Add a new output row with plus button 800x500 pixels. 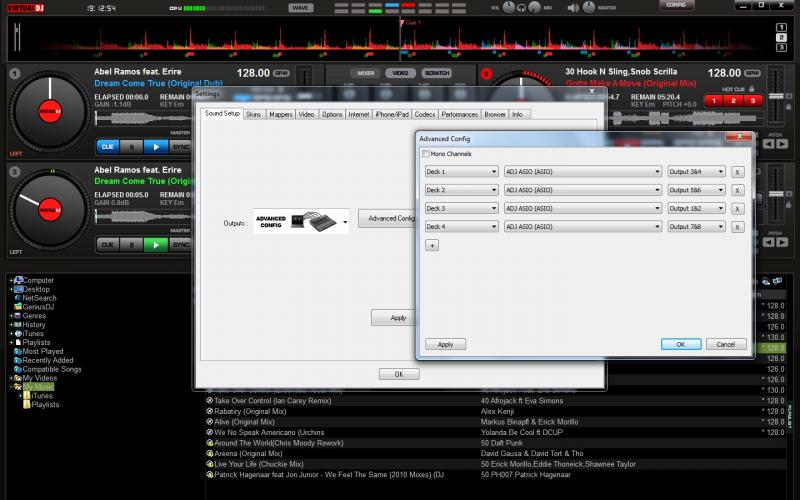click(x=432, y=245)
